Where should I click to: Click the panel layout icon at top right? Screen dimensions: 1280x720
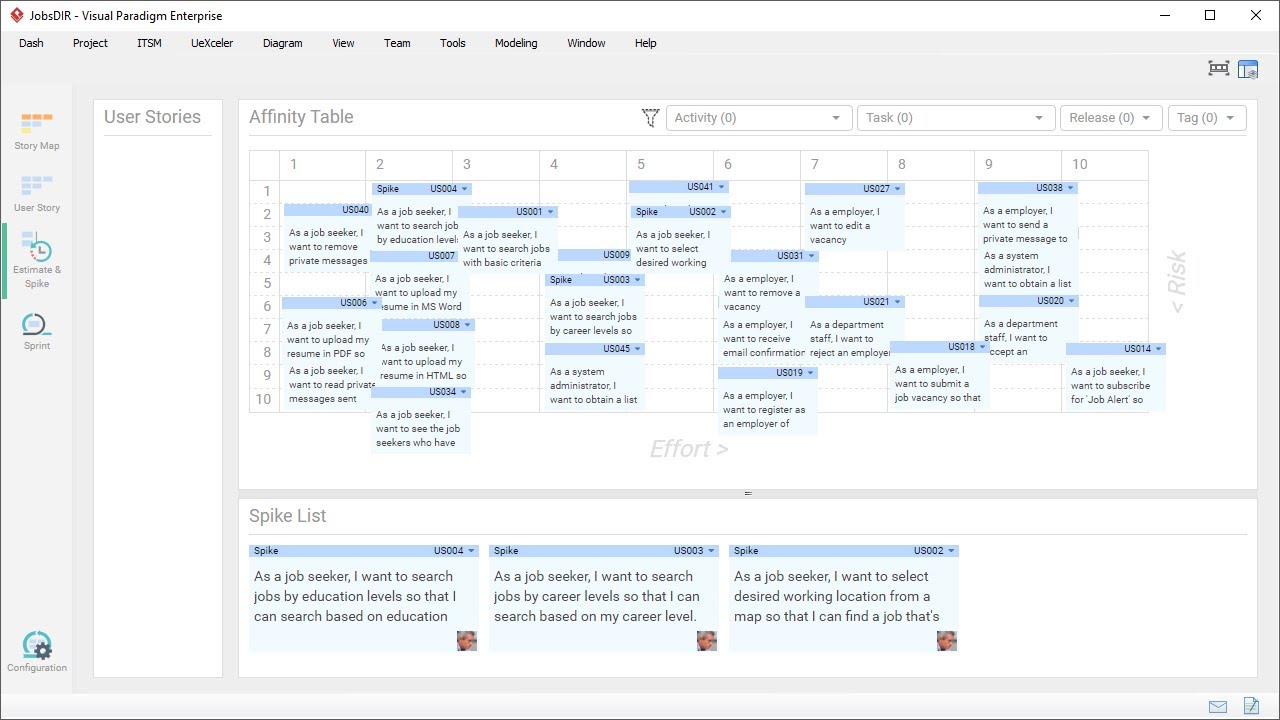click(1248, 69)
